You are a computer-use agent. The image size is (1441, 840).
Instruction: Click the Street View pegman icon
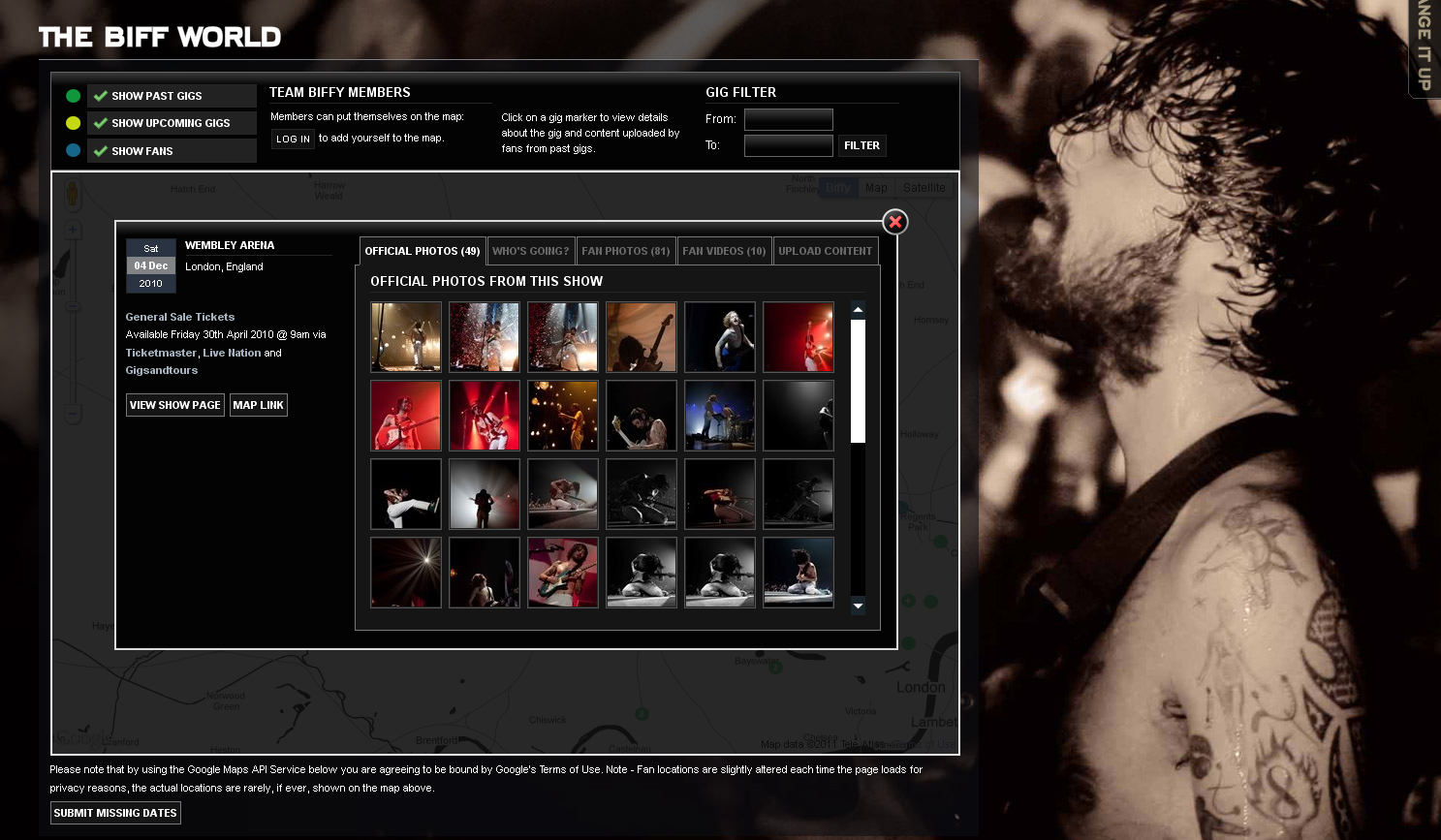point(73,195)
